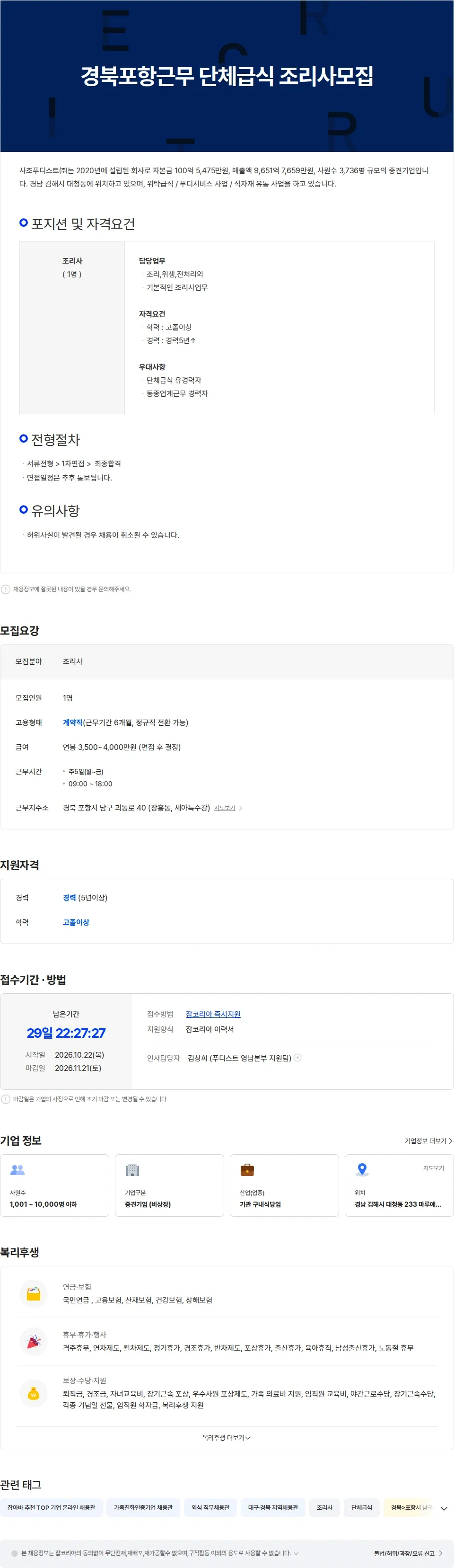The image size is (454, 1568).
Task: Click the 중견기업 (비상장) card
Action: pos(170,1185)
